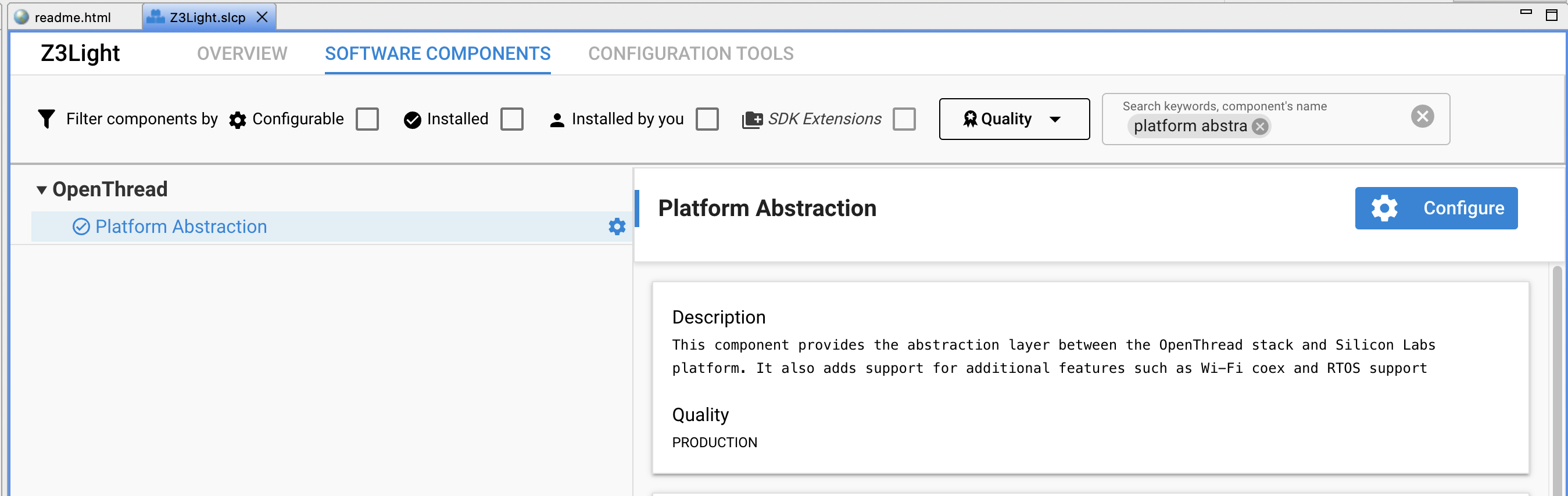Image resolution: width=1568 pixels, height=496 pixels.
Task: Click the Description heading
Action: tap(718, 318)
